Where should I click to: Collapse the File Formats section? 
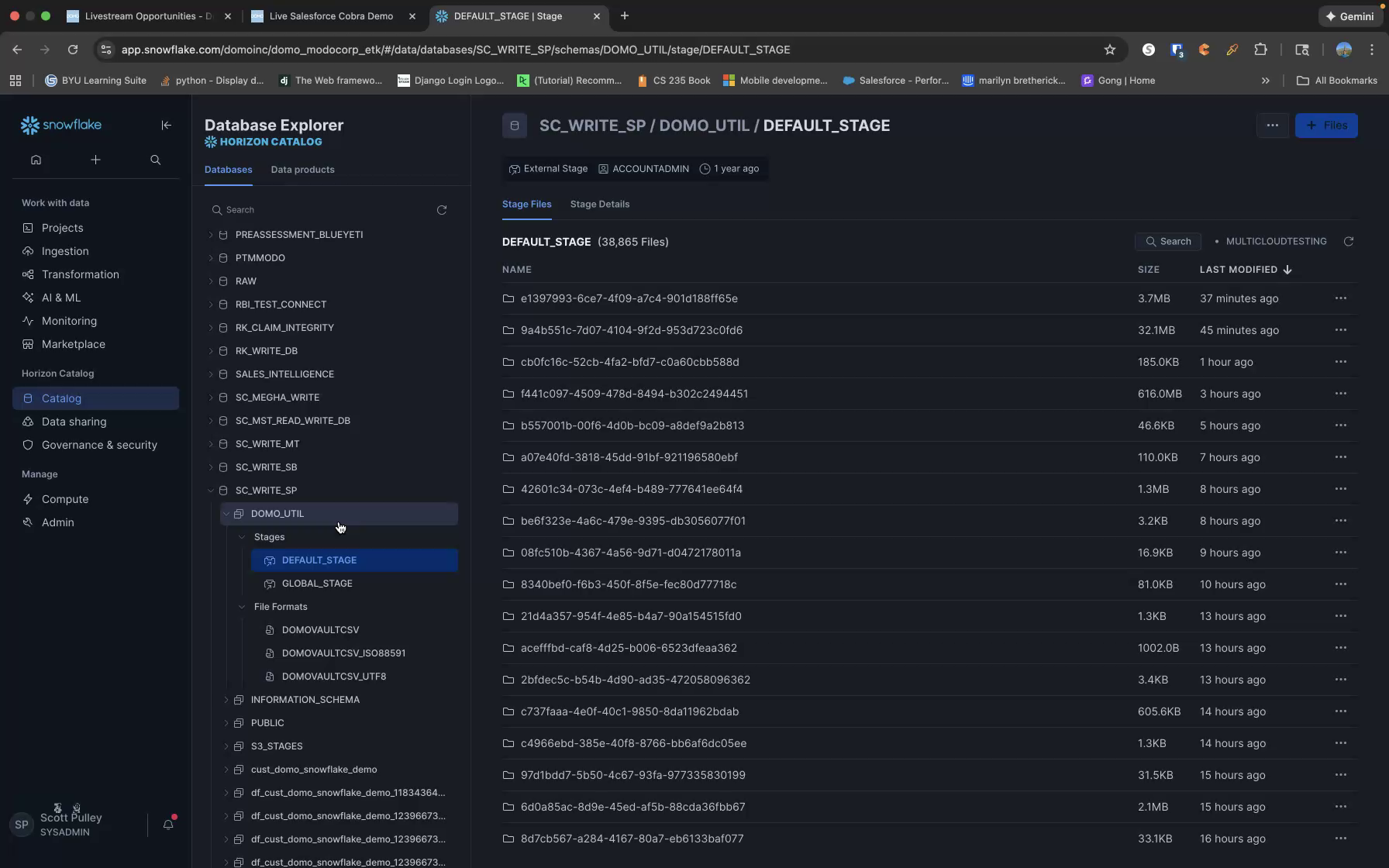pos(241,607)
